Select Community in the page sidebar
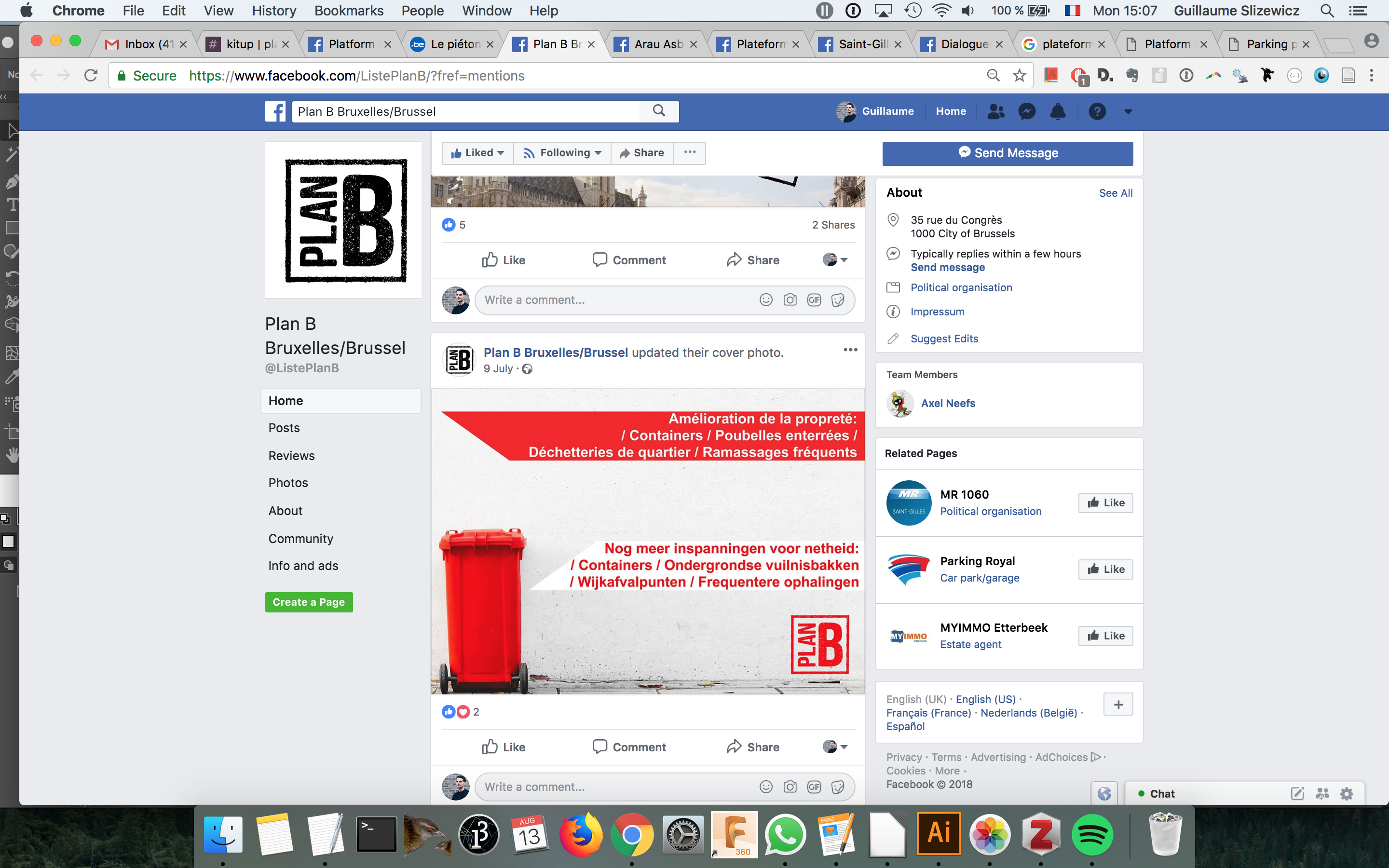The width and height of the screenshot is (1389, 868). coord(301,539)
